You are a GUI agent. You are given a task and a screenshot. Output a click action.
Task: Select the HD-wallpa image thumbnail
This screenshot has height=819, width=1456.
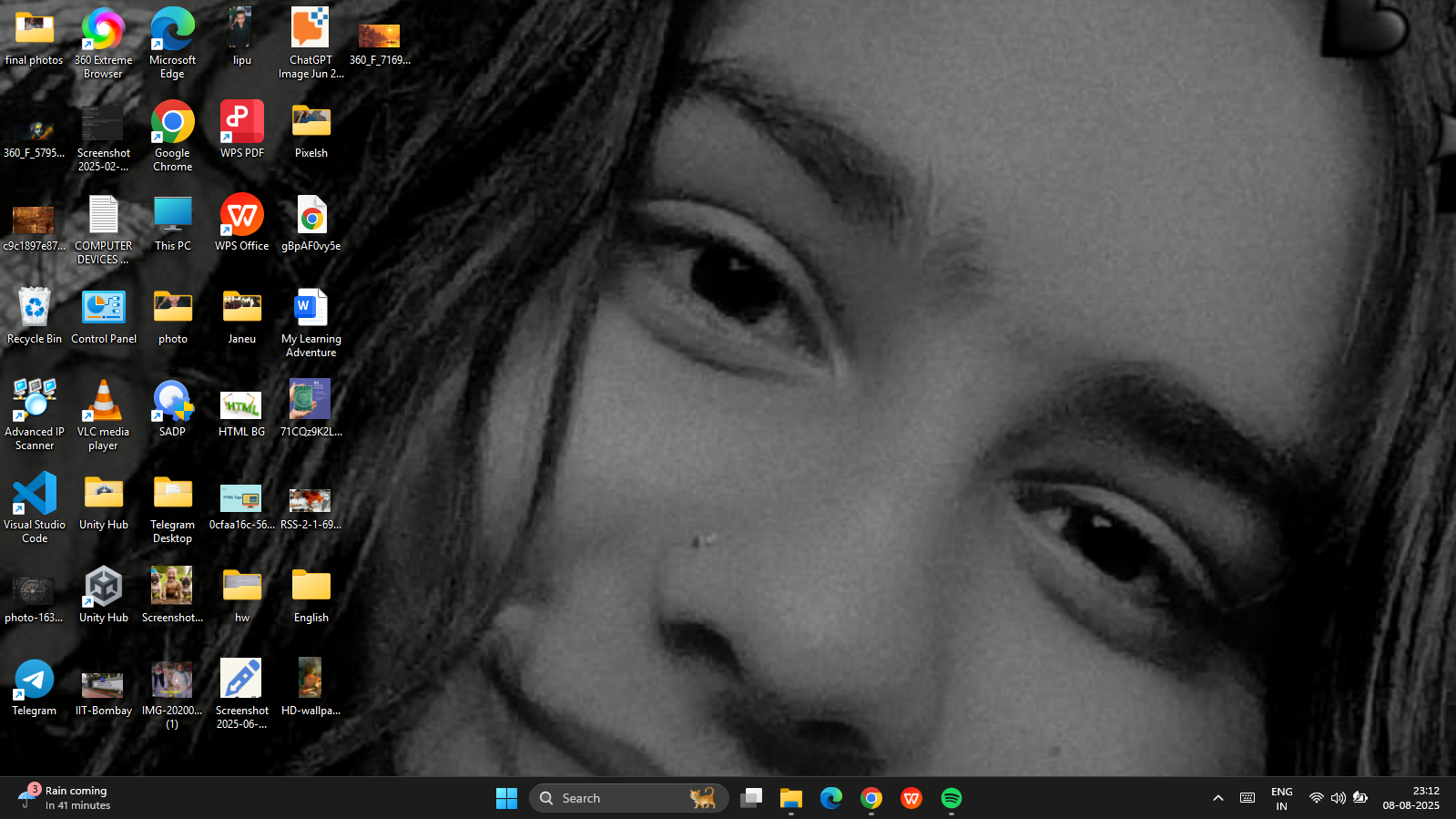[x=311, y=681]
